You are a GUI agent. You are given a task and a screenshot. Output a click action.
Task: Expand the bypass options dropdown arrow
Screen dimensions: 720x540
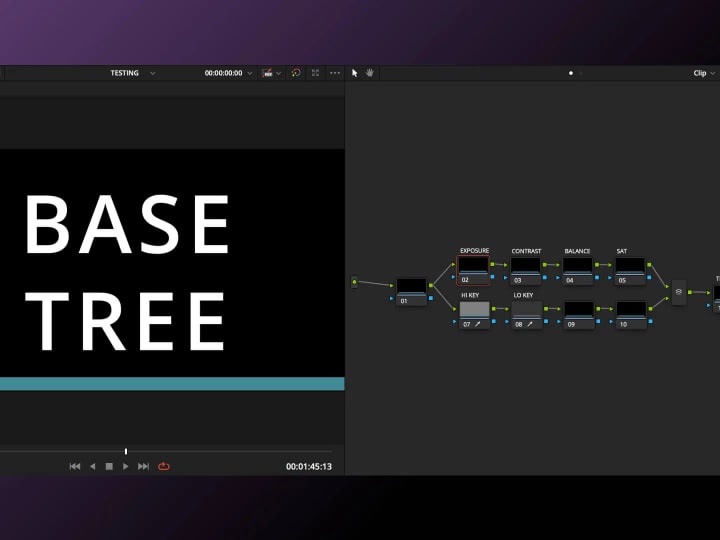[278, 73]
